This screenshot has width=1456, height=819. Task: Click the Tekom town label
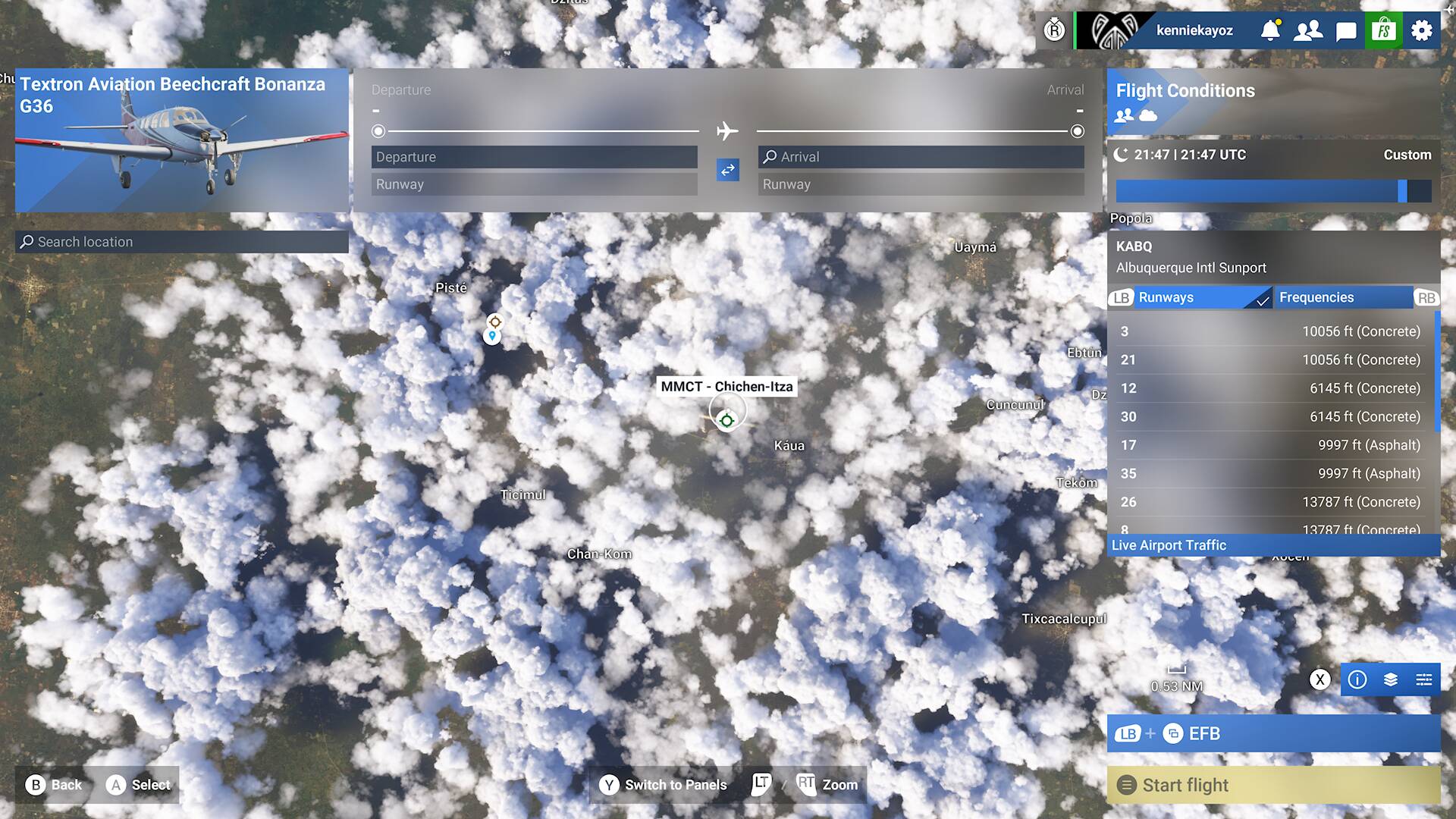coord(1077,483)
